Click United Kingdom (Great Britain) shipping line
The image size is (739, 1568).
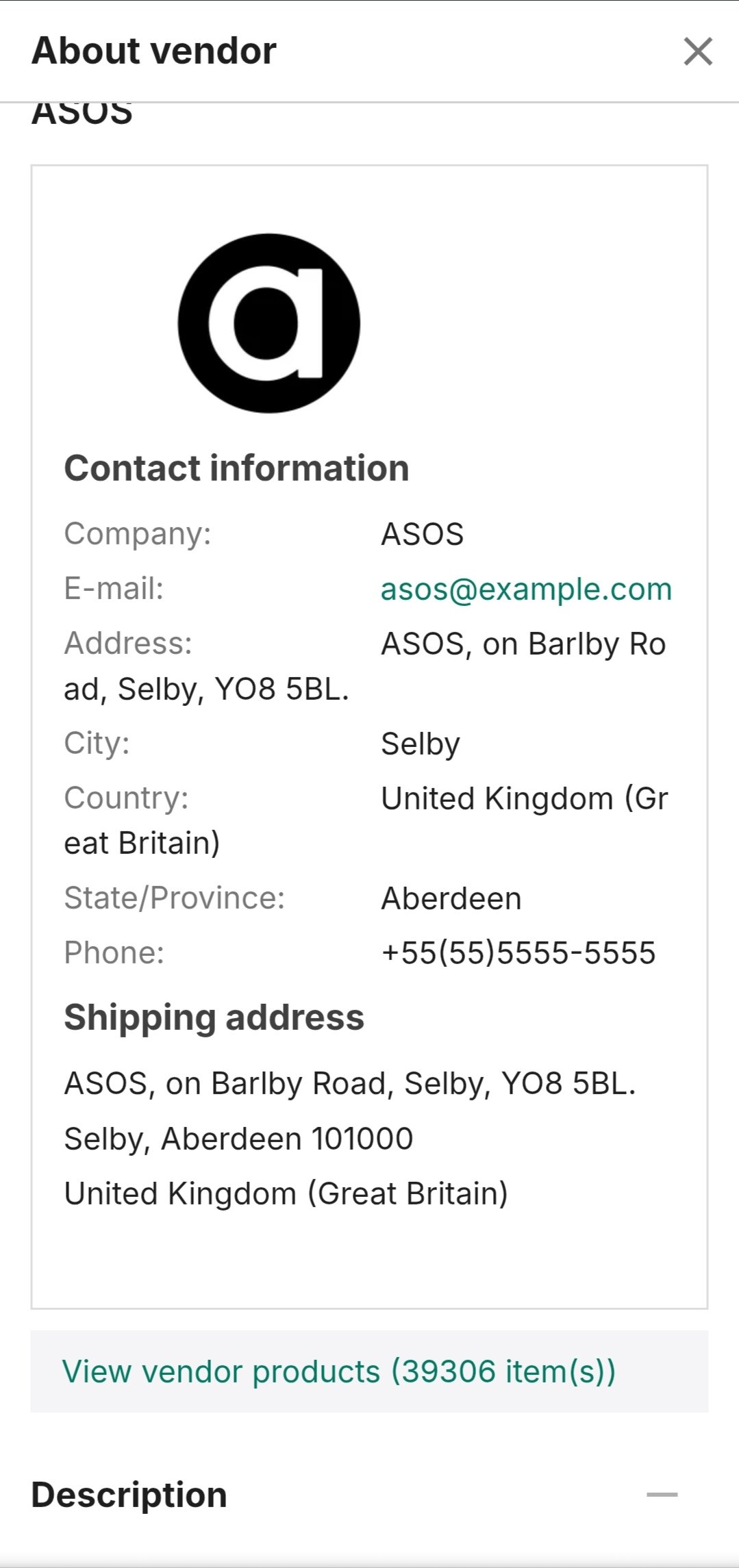click(286, 1193)
